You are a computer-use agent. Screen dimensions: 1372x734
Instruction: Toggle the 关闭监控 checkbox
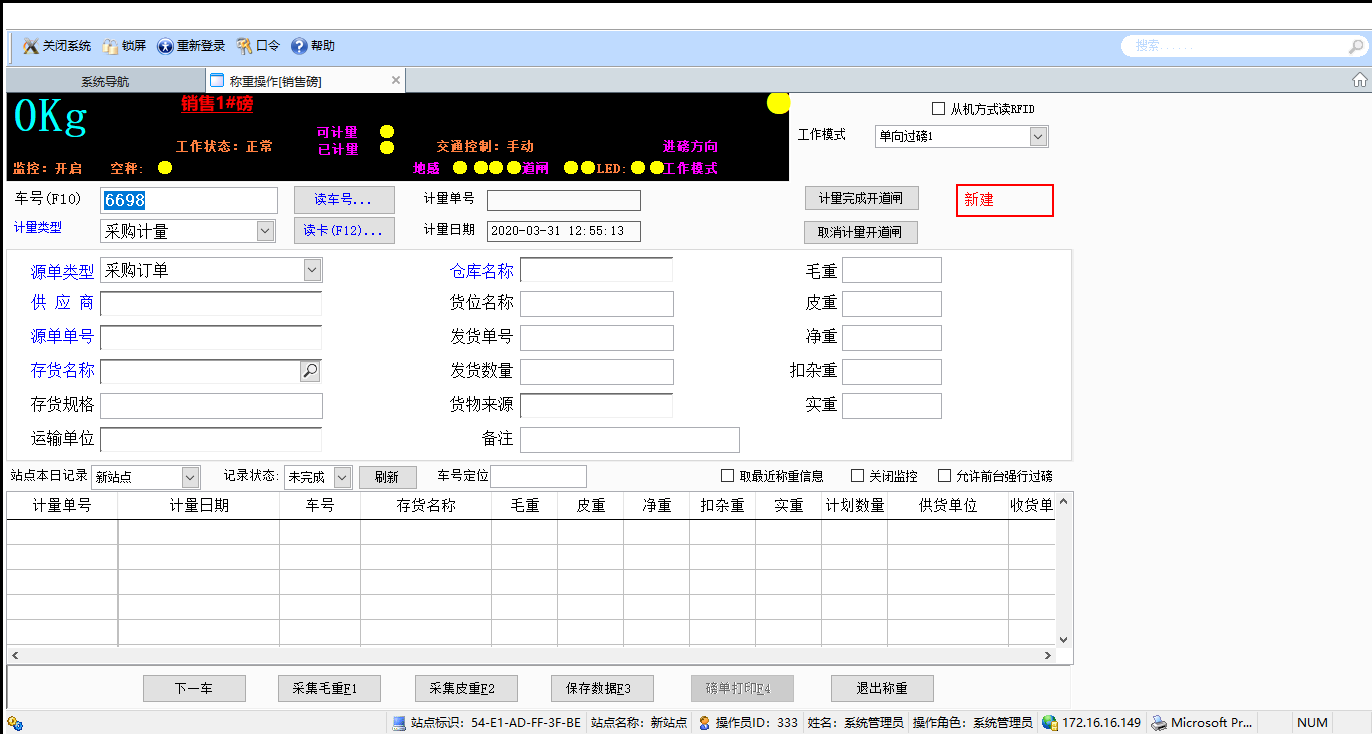pyautogui.click(x=857, y=476)
